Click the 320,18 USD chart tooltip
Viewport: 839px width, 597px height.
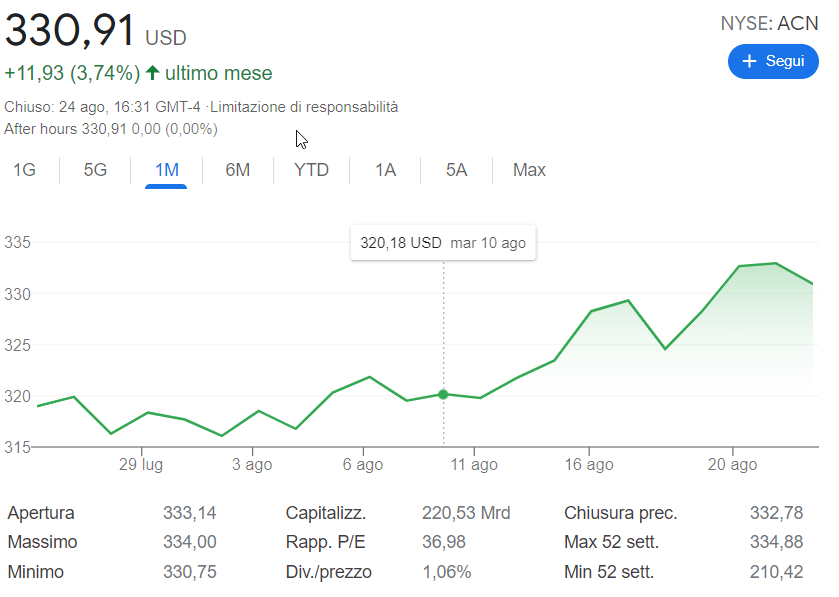(442, 243)
